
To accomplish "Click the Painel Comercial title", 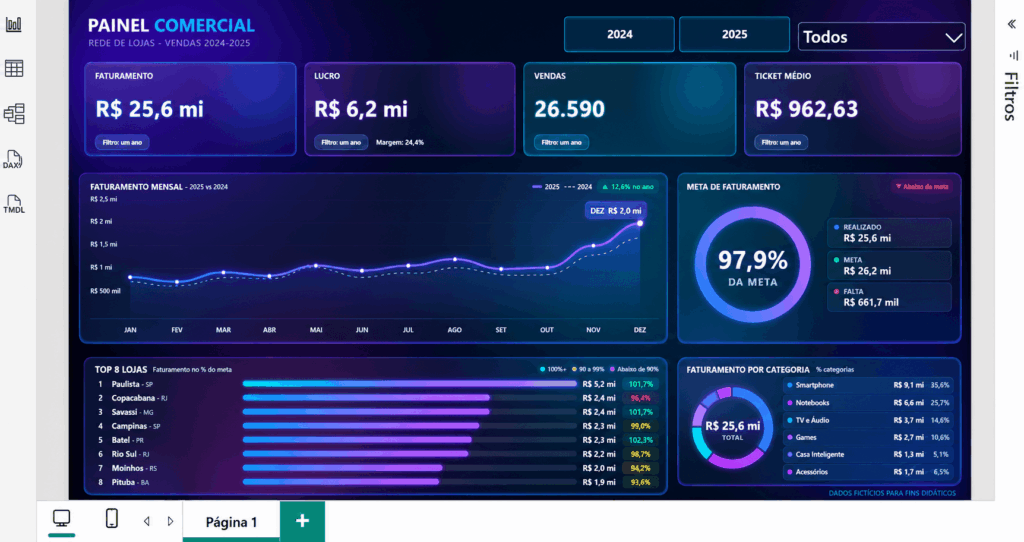I will [171, 25].
